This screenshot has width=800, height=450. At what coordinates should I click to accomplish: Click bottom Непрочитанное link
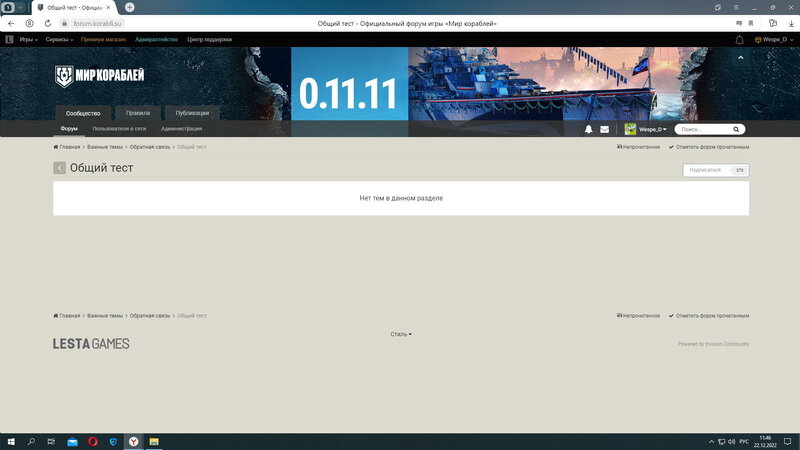(x=638, y=316)
